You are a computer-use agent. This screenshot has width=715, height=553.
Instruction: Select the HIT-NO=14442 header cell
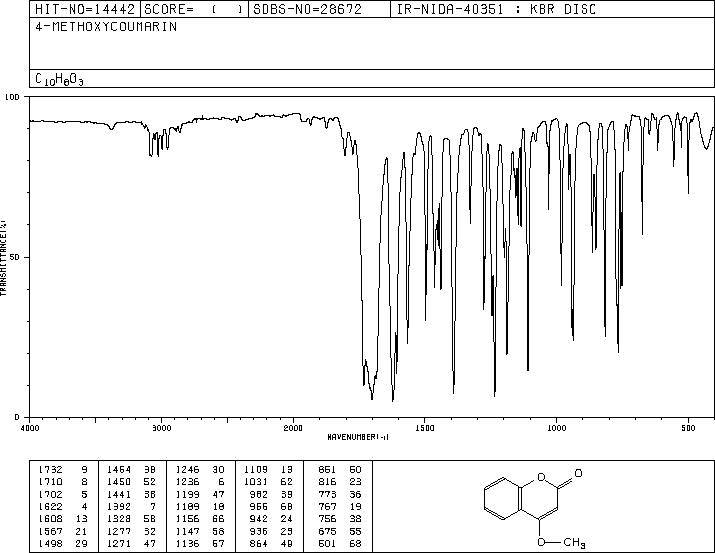pyautogui.click(x=85, y=9)
